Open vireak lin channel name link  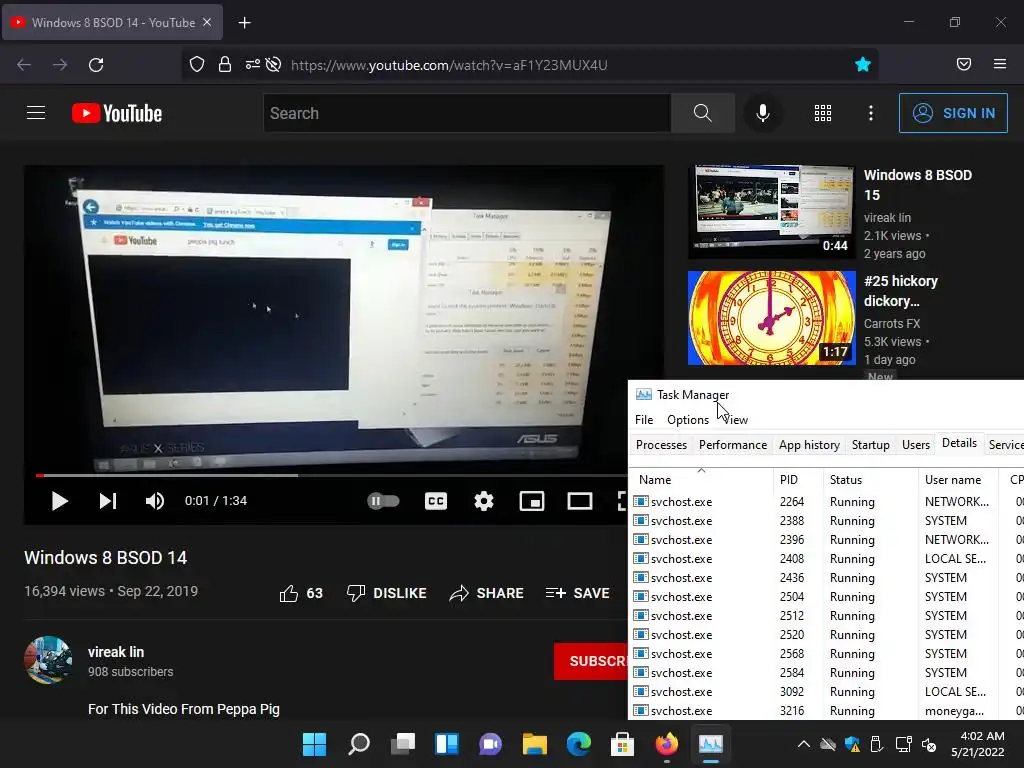[116, 652]
